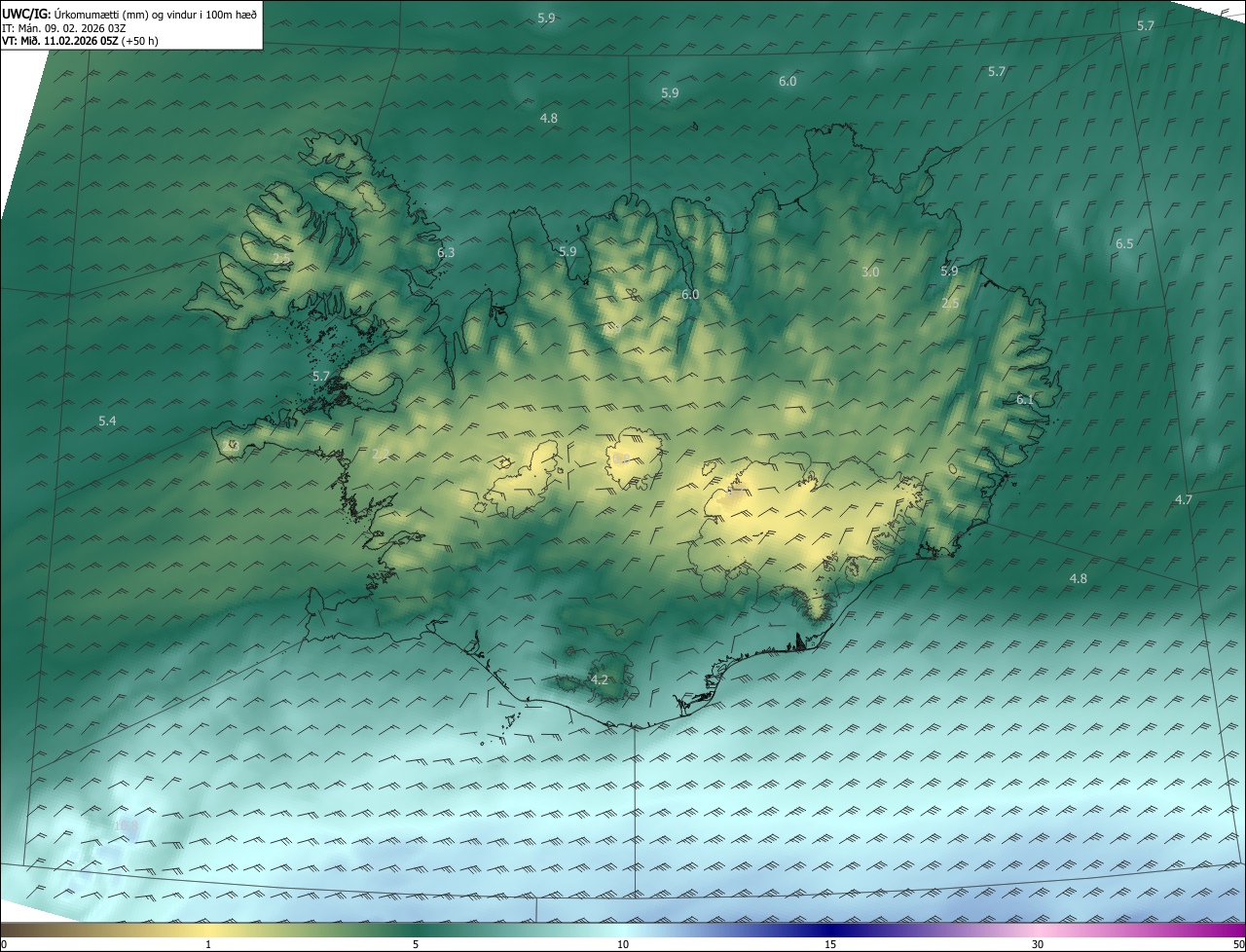Click the 30 tick label on the color scale
This screenshot has height=952, width=1246.
(x=1038, y=944)
